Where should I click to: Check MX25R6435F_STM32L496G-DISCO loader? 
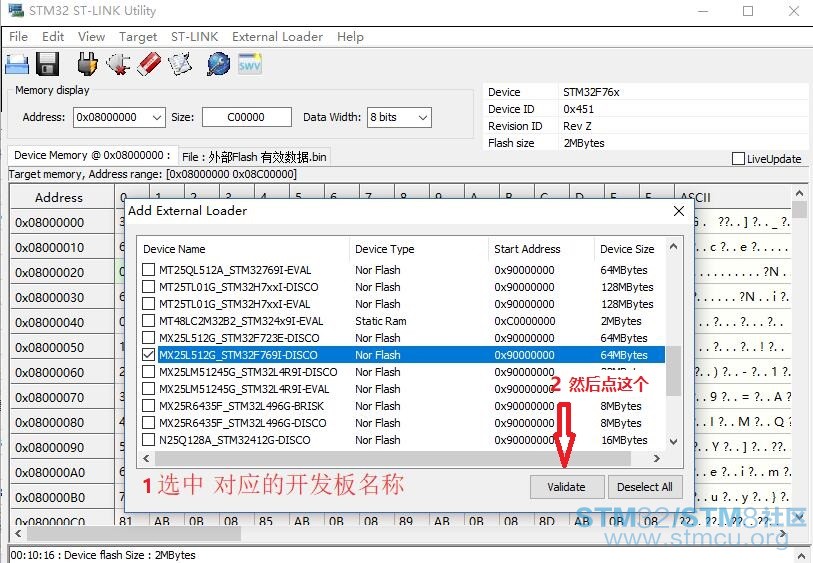[148, 423]
